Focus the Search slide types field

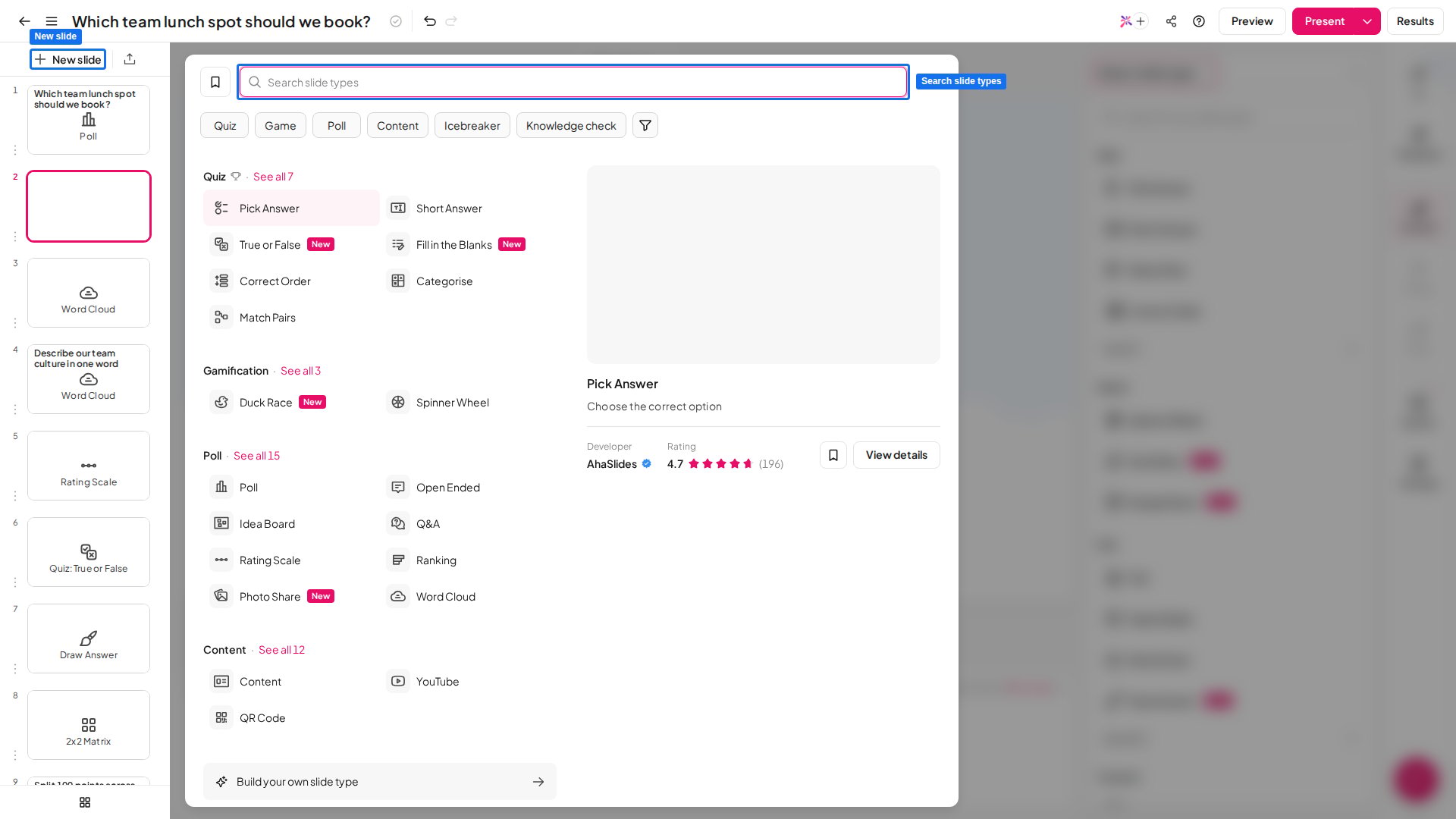coord(573,82)
